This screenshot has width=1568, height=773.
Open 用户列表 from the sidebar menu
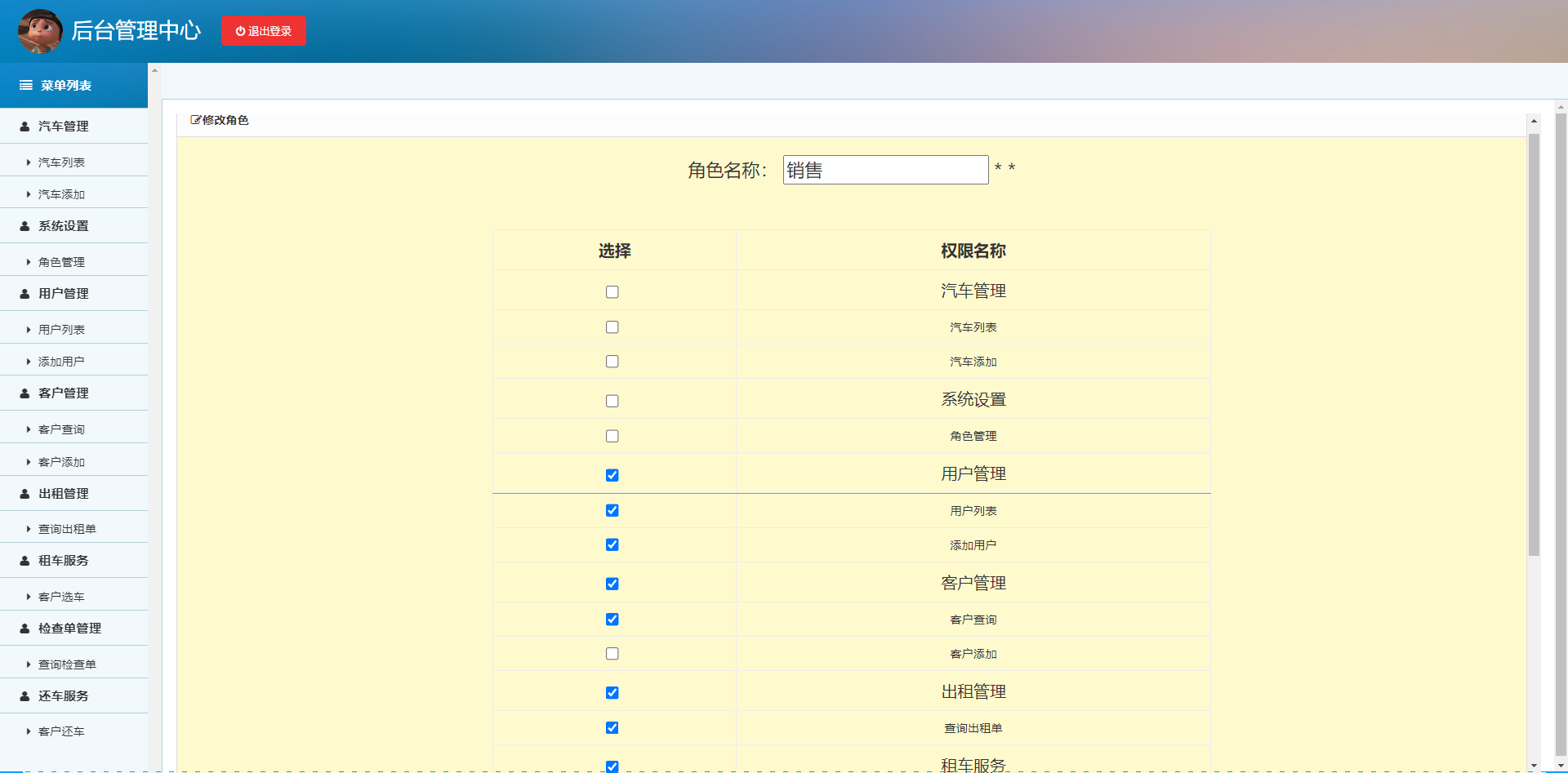click(x=60, y=329)
